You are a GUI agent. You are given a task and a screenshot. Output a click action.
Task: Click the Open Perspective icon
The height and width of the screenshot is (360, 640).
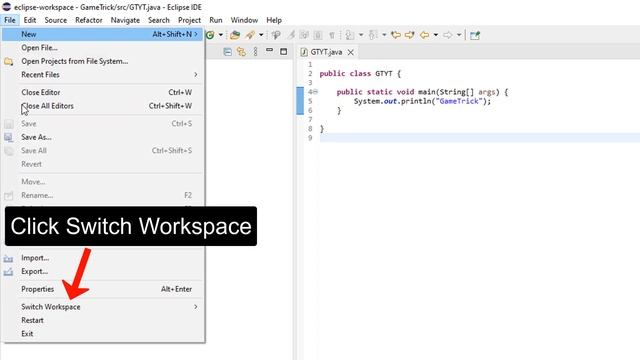pyautogui.click(x=475, y=35)
